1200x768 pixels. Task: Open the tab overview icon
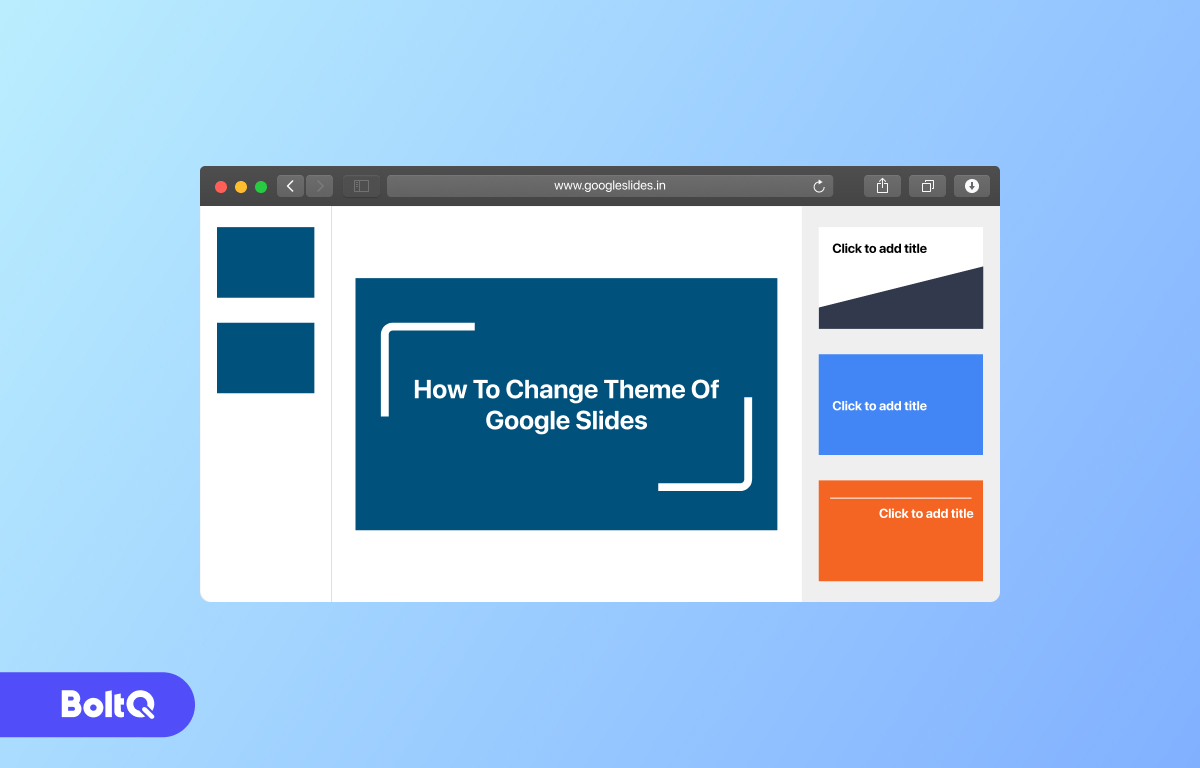[x=927, y=185]
